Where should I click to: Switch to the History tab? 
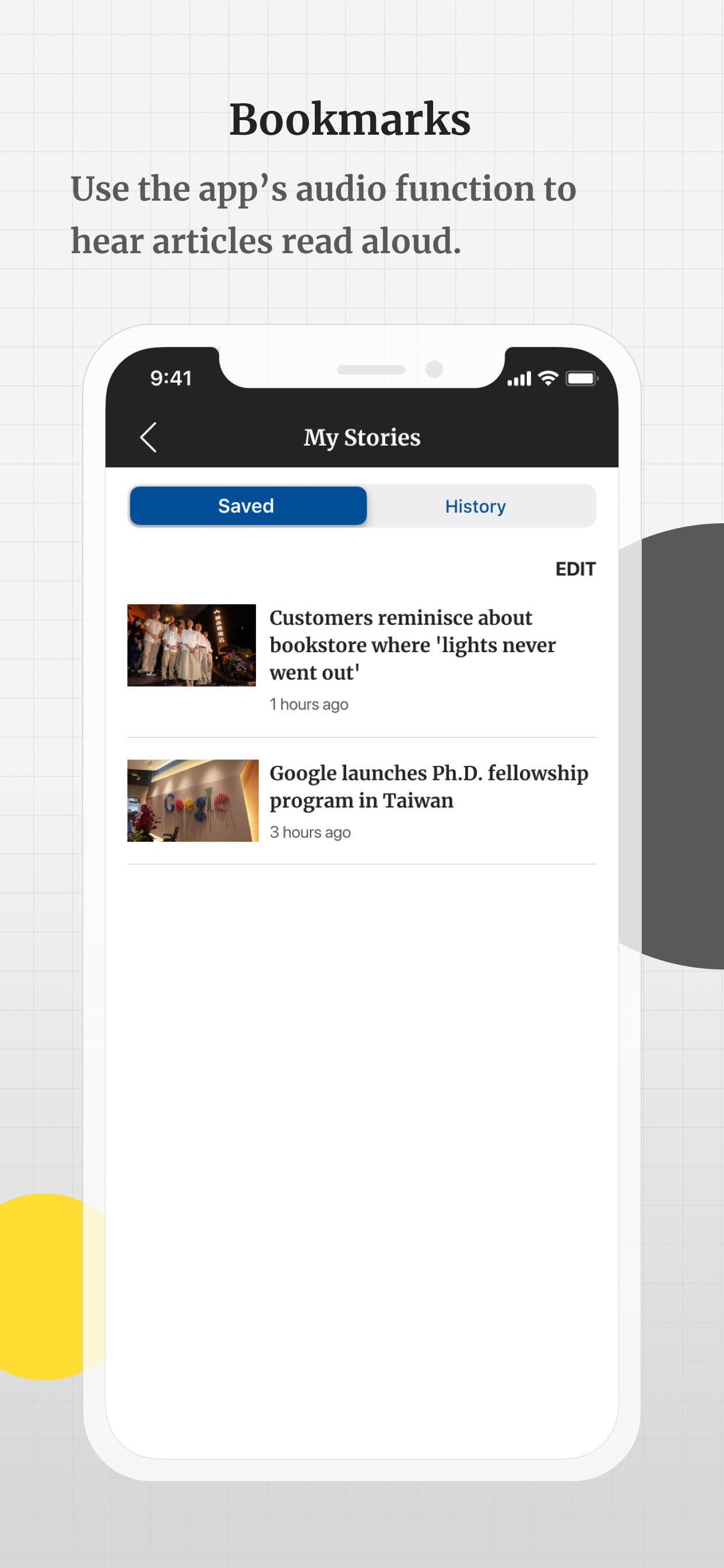point(475,506)
